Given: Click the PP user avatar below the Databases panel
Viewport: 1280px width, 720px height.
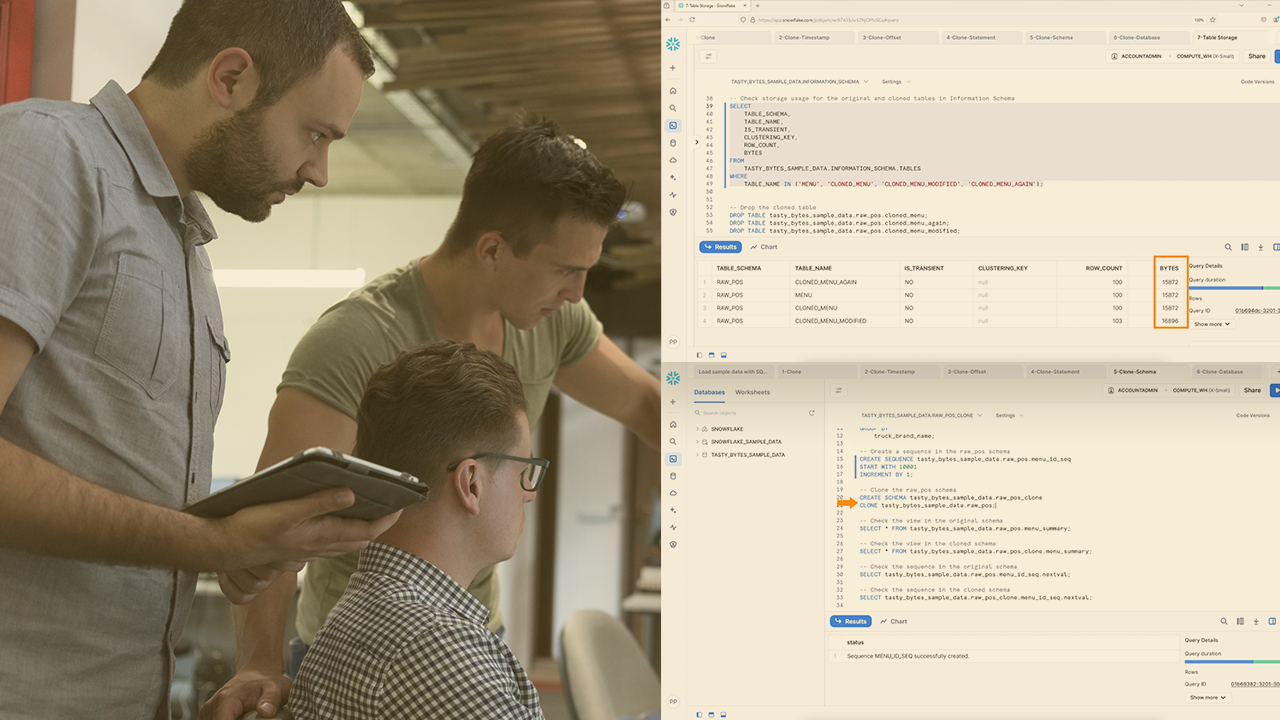Looking at the screenshot, I should click(673, 701).
